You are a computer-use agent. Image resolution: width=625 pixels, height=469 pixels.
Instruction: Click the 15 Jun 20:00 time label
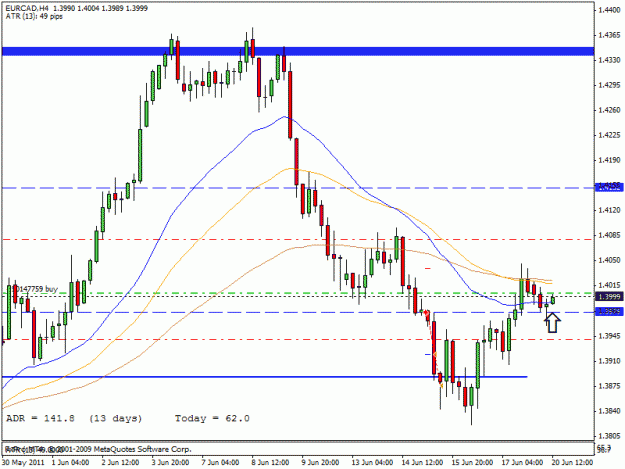point(472,463)
